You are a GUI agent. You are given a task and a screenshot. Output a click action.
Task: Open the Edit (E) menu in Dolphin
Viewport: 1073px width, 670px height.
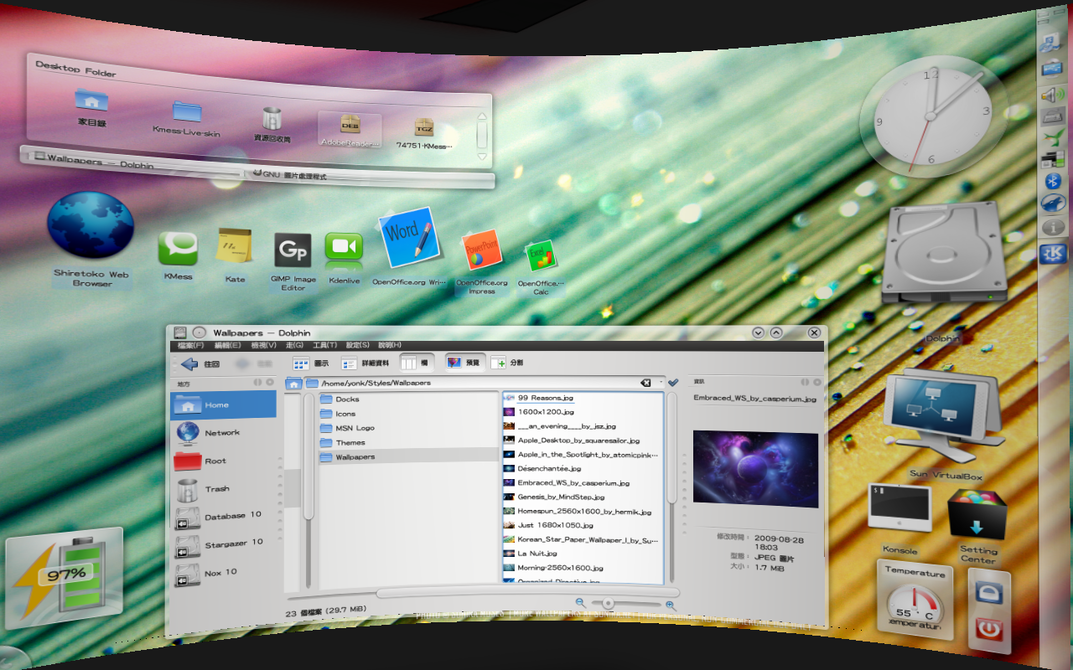point(227,346)
